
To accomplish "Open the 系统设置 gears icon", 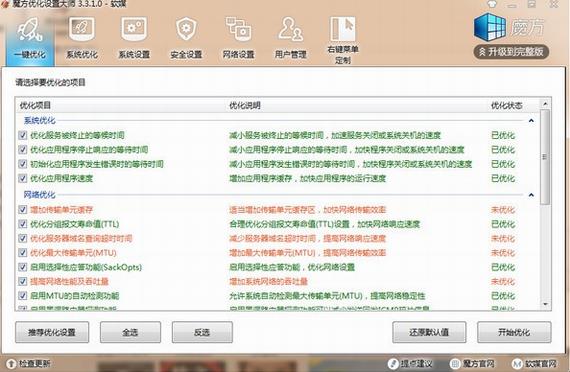I will 134,29.
